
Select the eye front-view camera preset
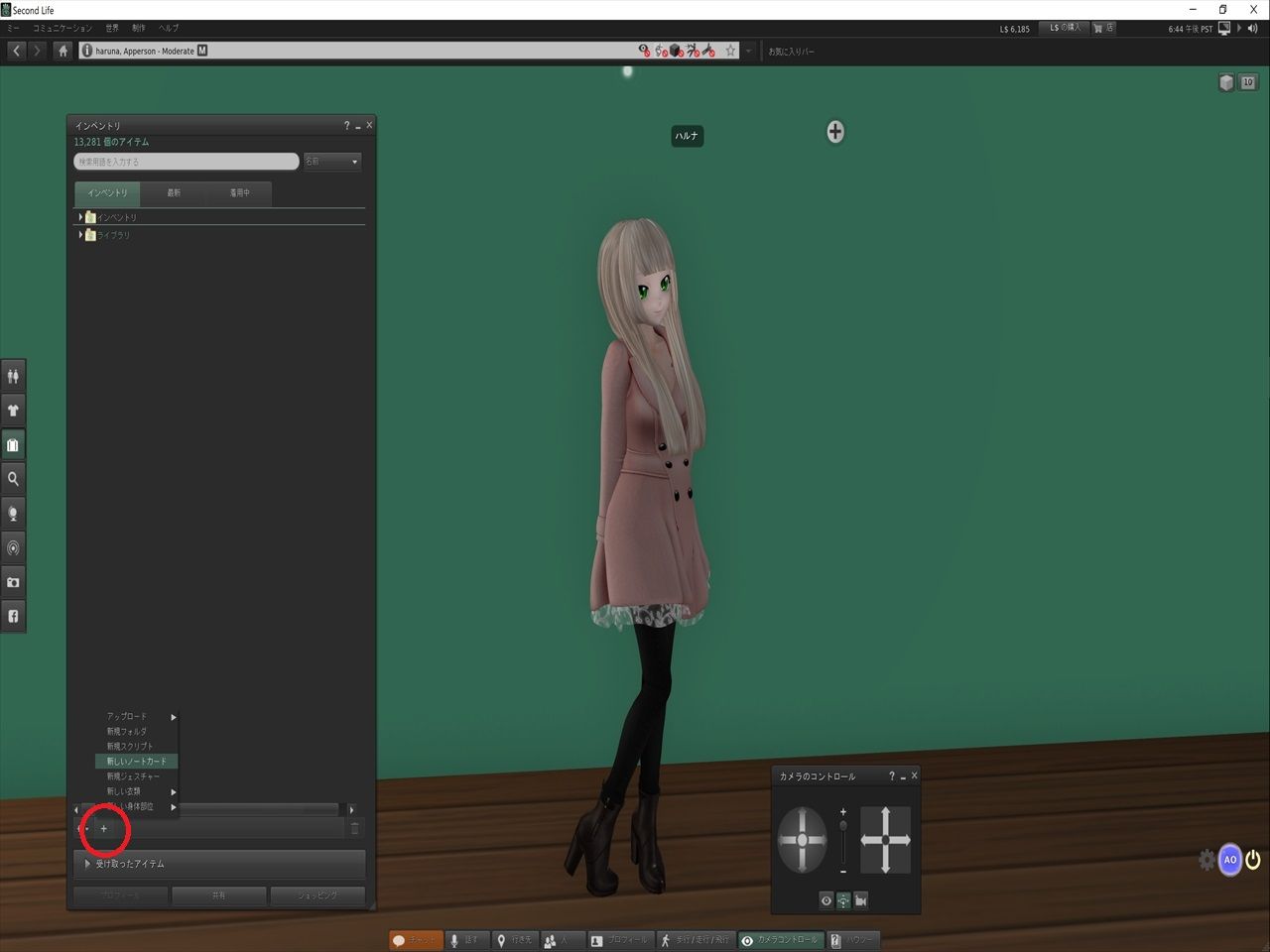826,900
